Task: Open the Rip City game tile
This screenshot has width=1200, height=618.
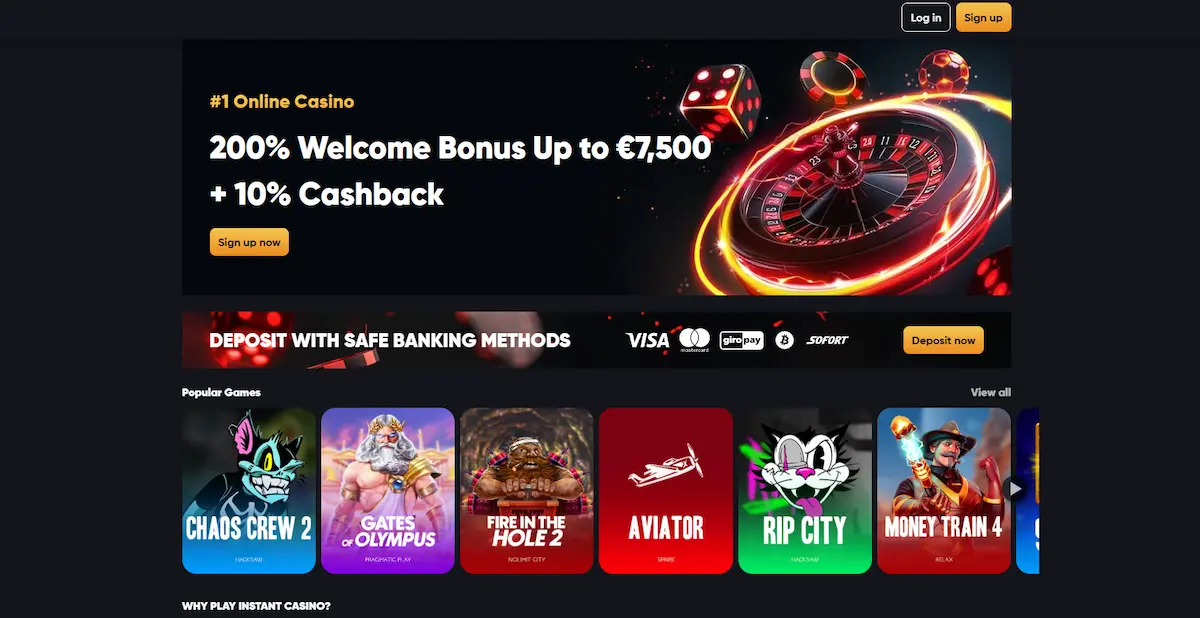Action: pyautogui.click(x=805, y=490)
